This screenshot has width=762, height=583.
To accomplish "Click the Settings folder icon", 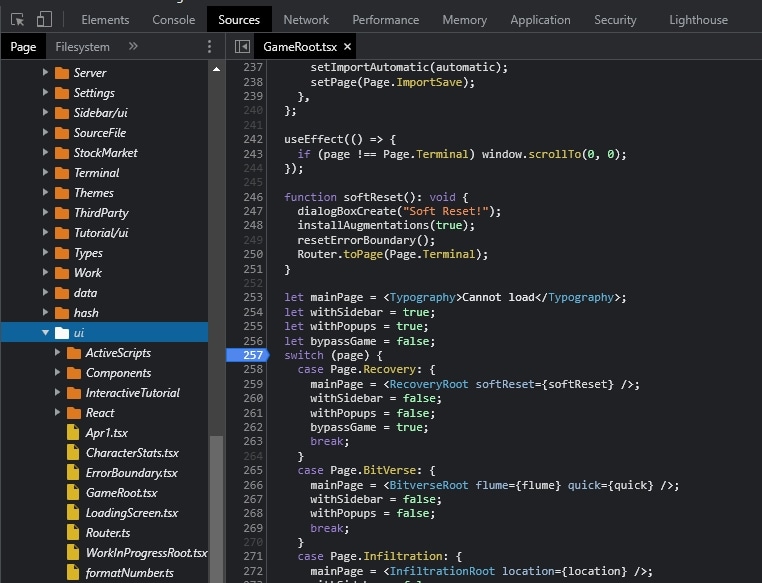I will click(x=62, y=93).
